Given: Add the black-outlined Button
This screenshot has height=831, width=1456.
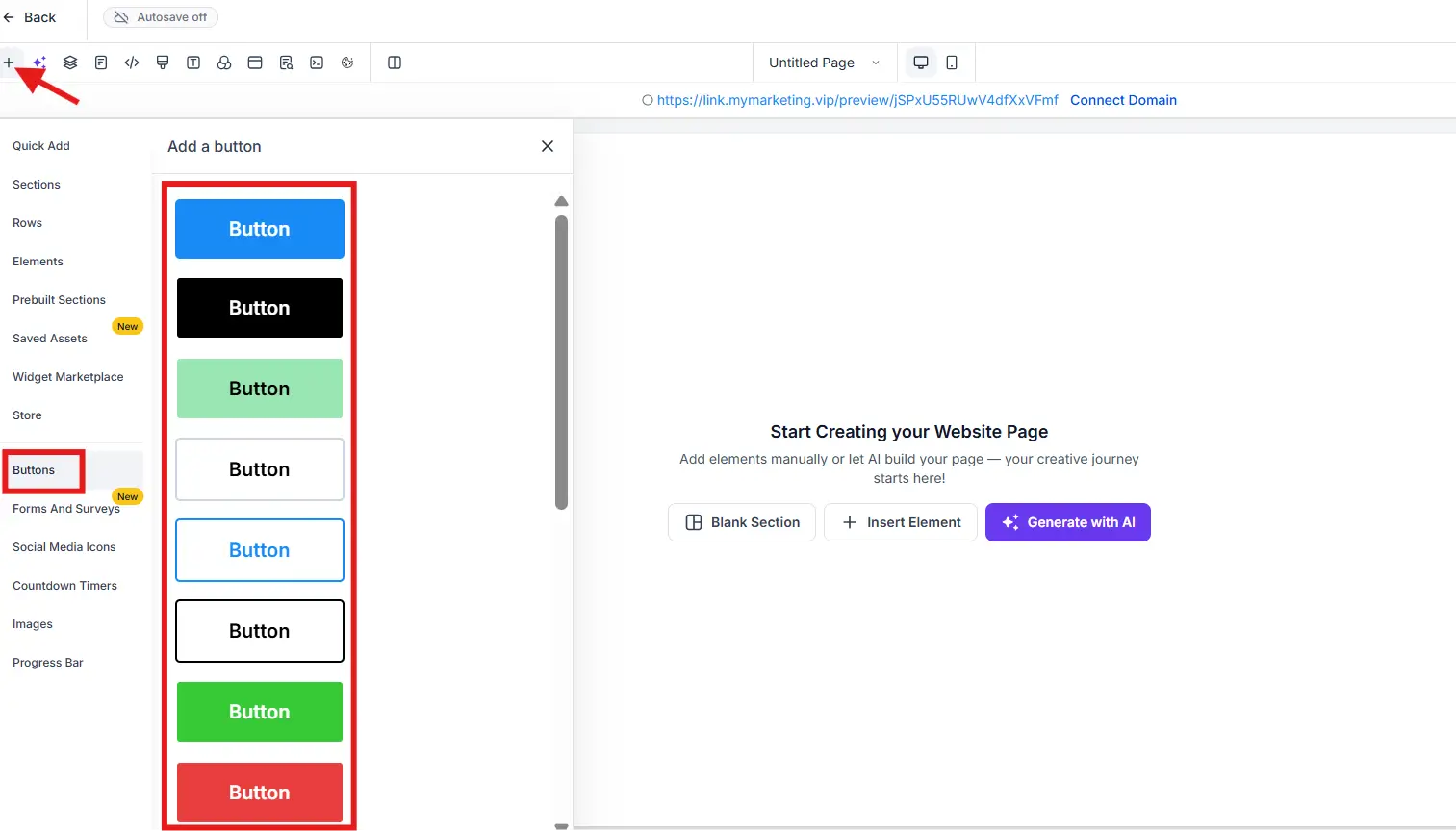Looking at the screenshot, I should tap(260, 631).
